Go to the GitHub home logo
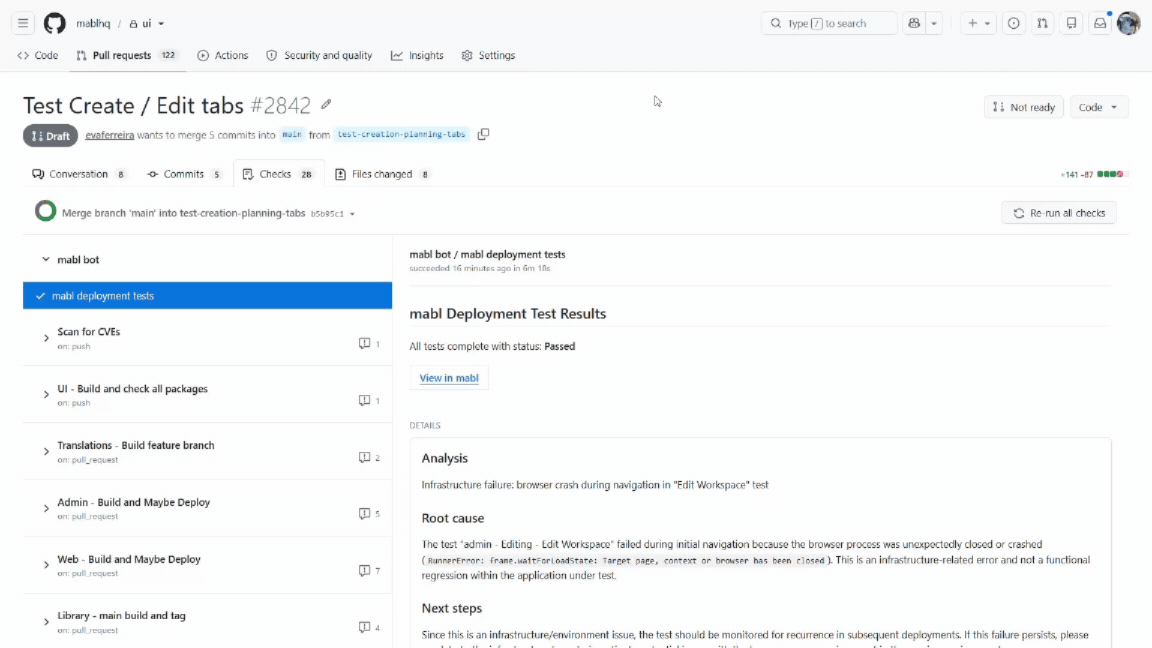This screenshot has height=648, width=1152. point(54,24)
